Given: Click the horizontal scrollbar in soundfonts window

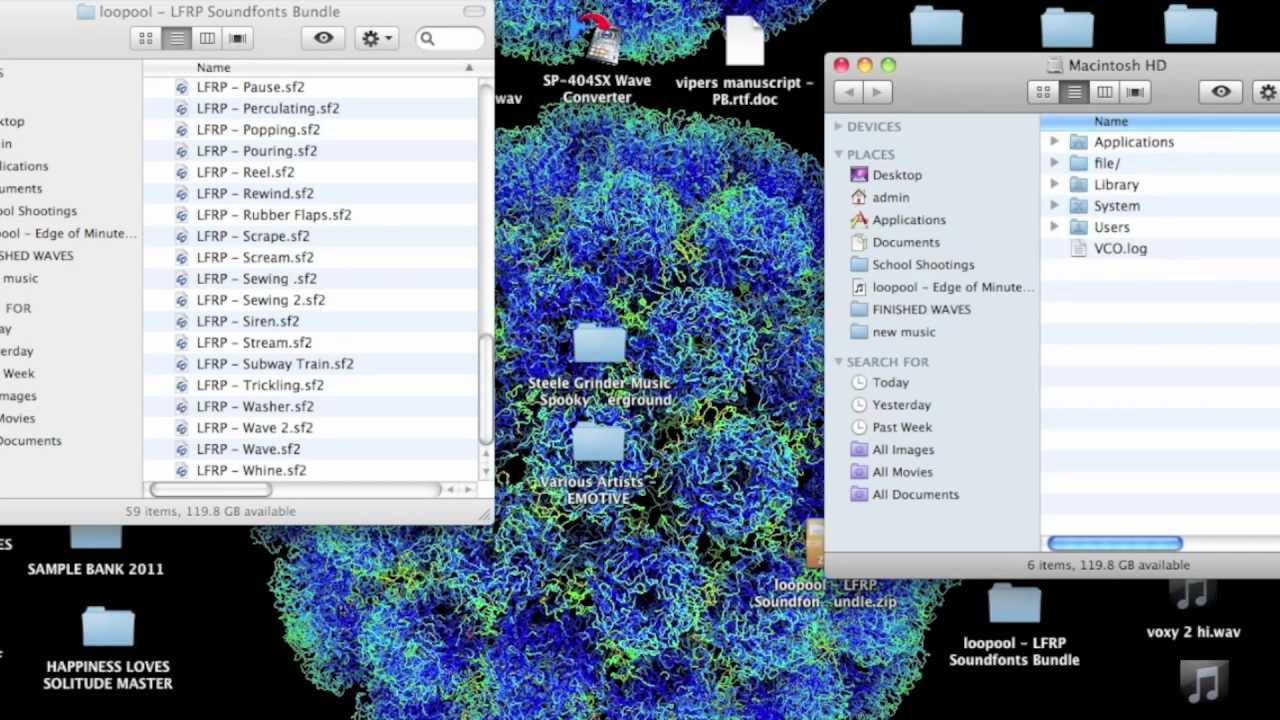Looking at the screenshot, I should click(x=210, y=490).
